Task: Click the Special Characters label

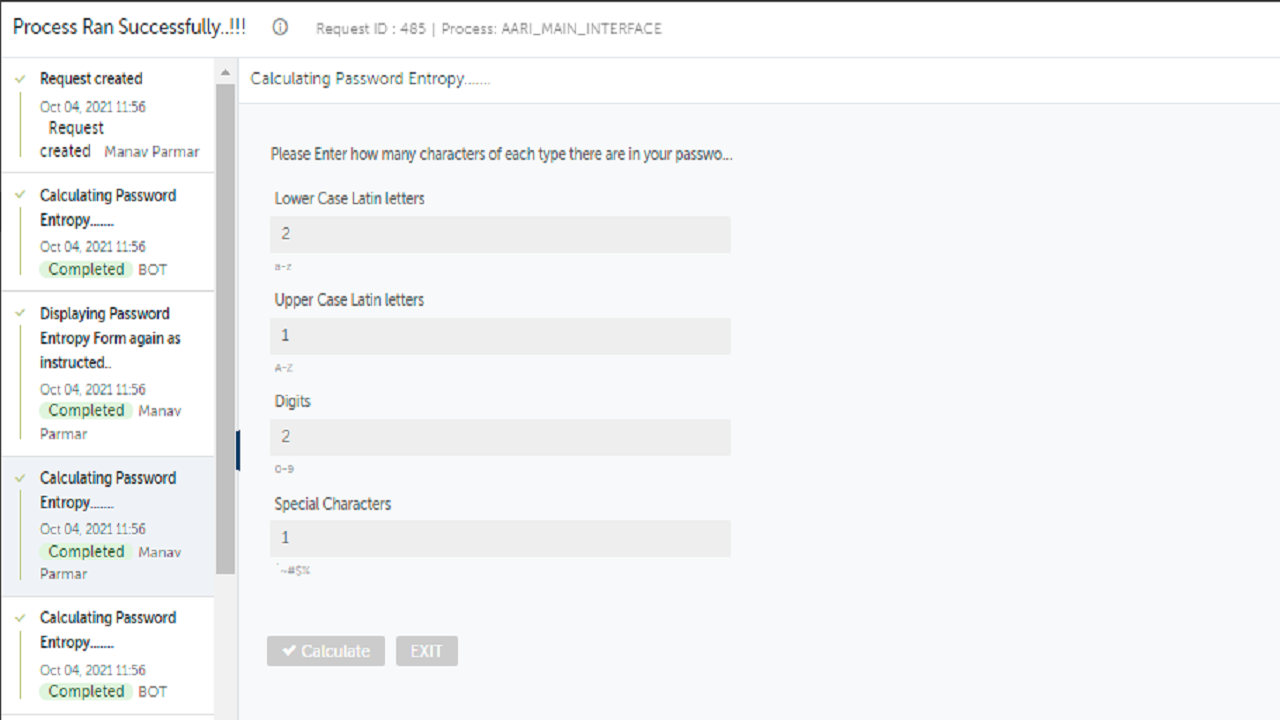Action: click(x=333, y=504)
